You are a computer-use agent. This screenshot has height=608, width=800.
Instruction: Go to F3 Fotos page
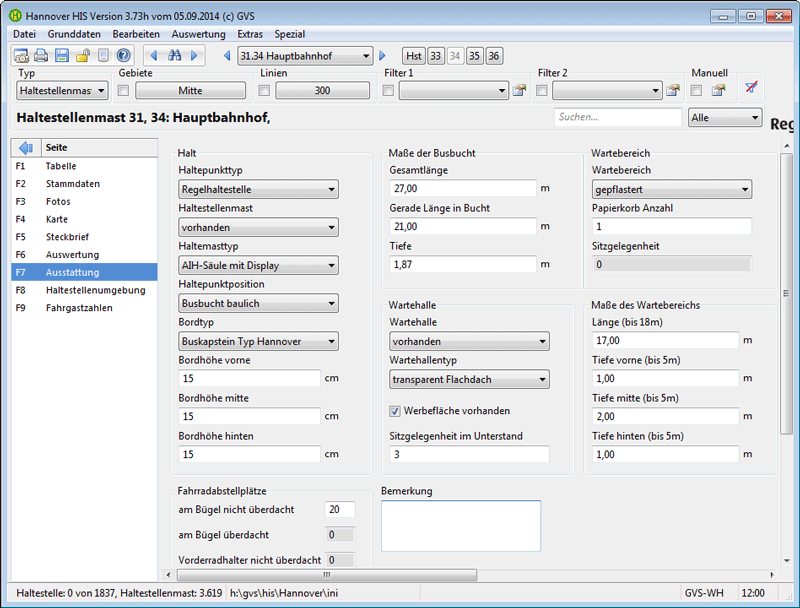click(84, 201)
